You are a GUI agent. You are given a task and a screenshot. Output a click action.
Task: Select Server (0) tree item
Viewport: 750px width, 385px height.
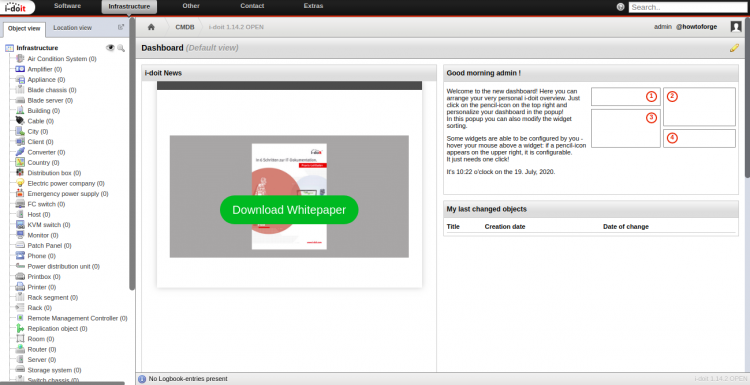(x=42, y=360)
